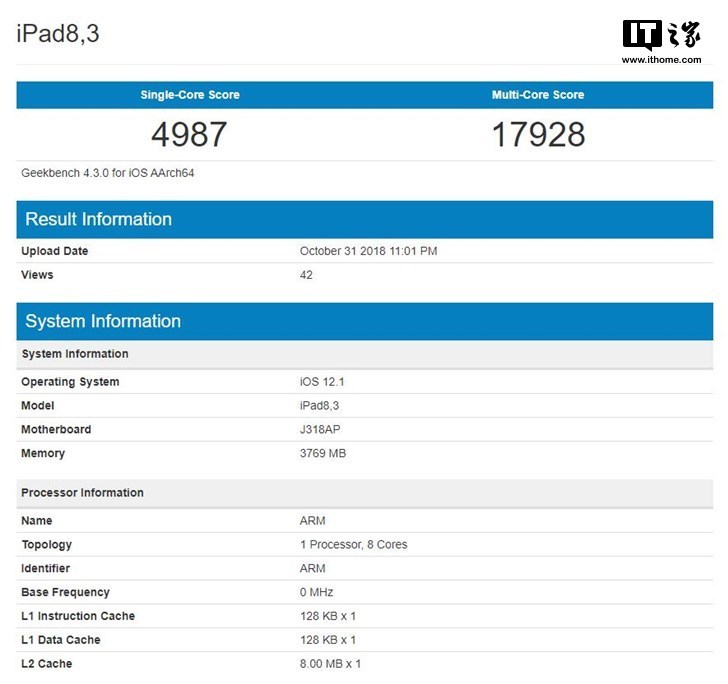Click the gray System Information subheader row
The image size is (728, 684).
point(364,354)
